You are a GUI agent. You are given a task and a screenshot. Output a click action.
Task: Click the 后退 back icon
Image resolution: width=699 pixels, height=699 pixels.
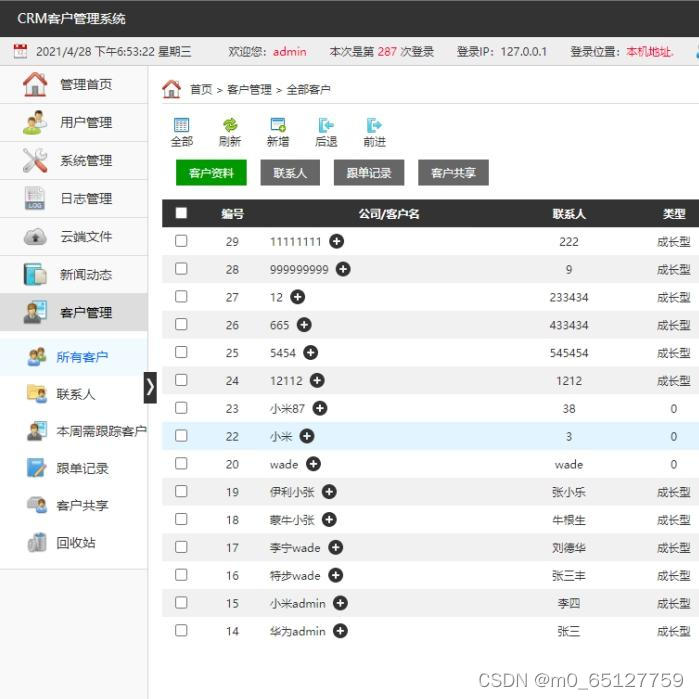coord(326,125)
